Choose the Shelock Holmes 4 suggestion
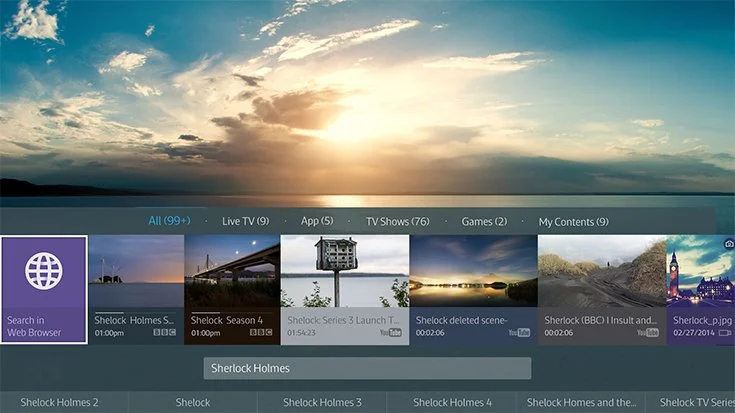The width and height of the screenshot is (735, 413). [x=451, y=402]
